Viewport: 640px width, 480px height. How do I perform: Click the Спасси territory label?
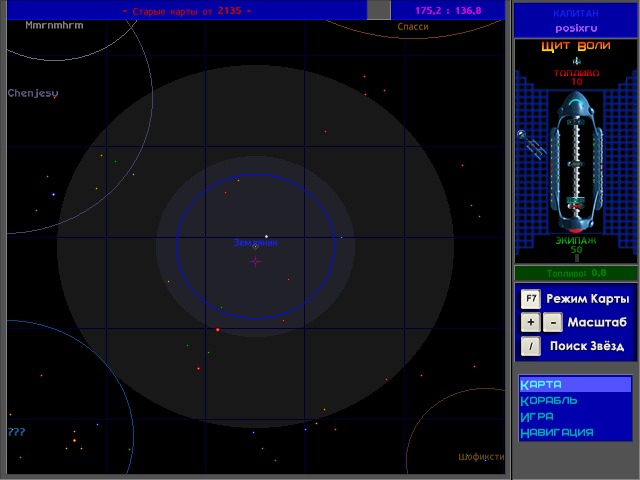pyautogui.click(x=413, y=27)
